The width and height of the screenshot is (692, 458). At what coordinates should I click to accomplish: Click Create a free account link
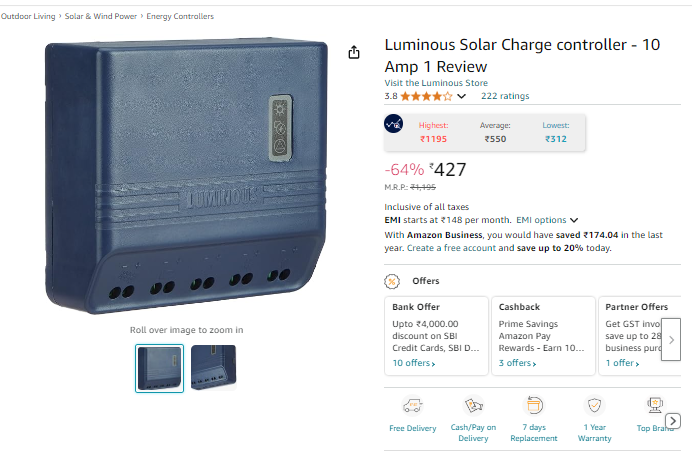(451, 248)
